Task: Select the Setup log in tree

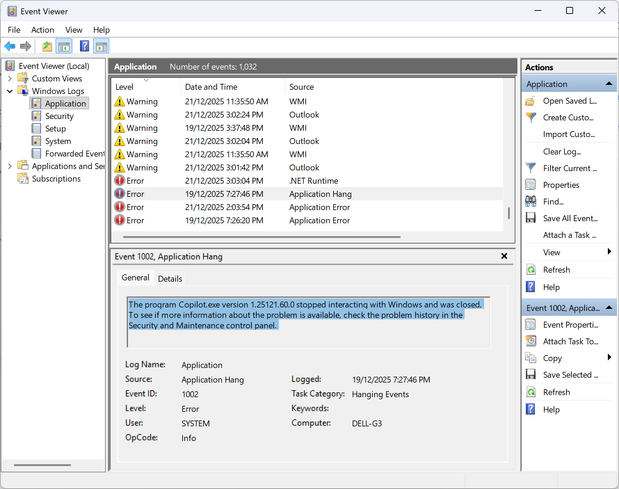Action: tap(55, 129)
